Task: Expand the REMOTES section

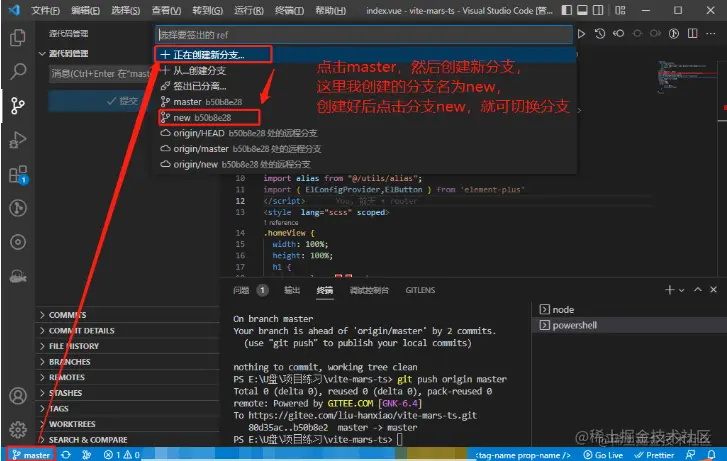Action: tap(128, 377)
